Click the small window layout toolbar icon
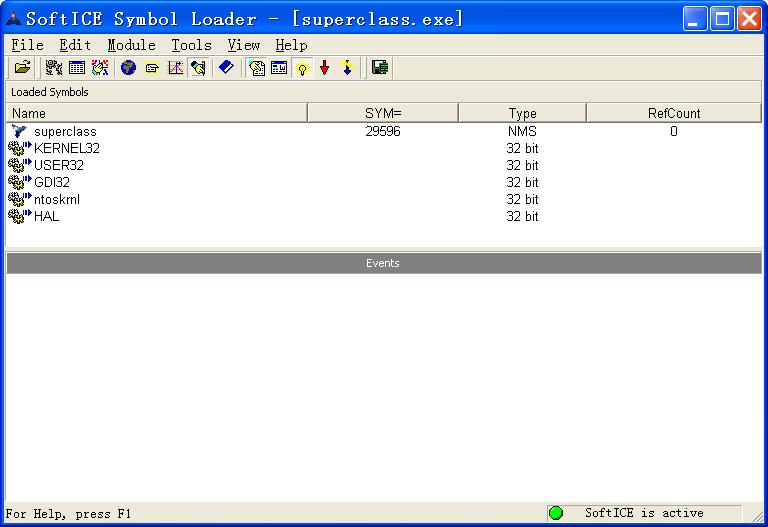The height and width of the screenshot is (527, 768). [x=279, y=68]
